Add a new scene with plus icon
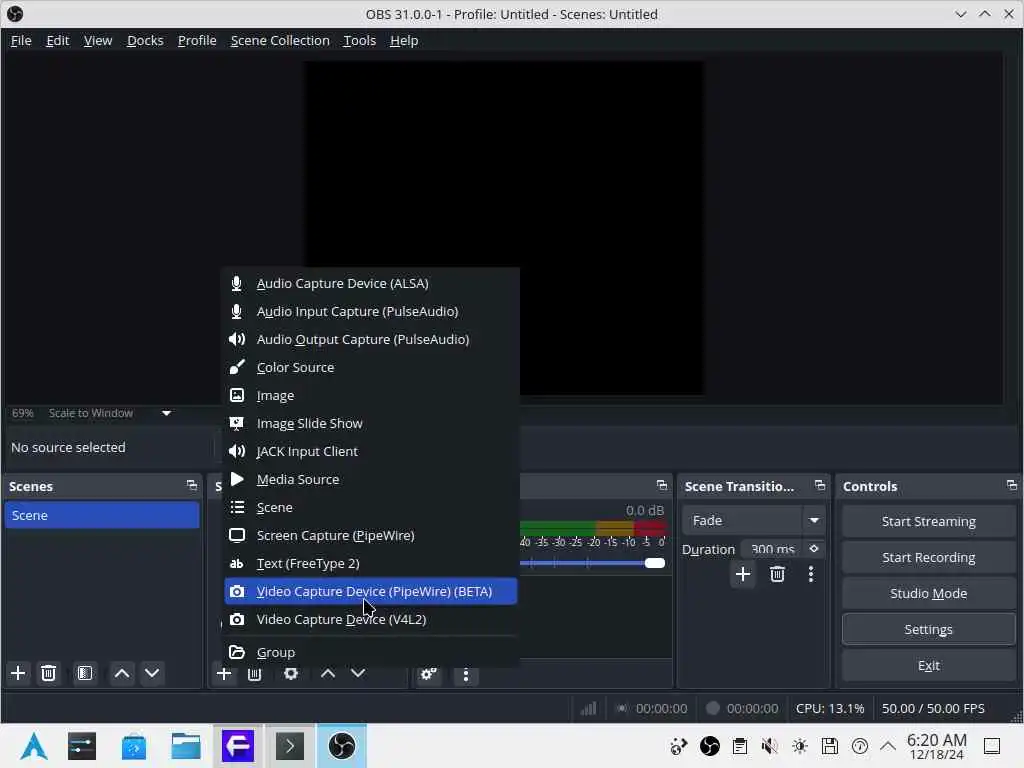 18,673
